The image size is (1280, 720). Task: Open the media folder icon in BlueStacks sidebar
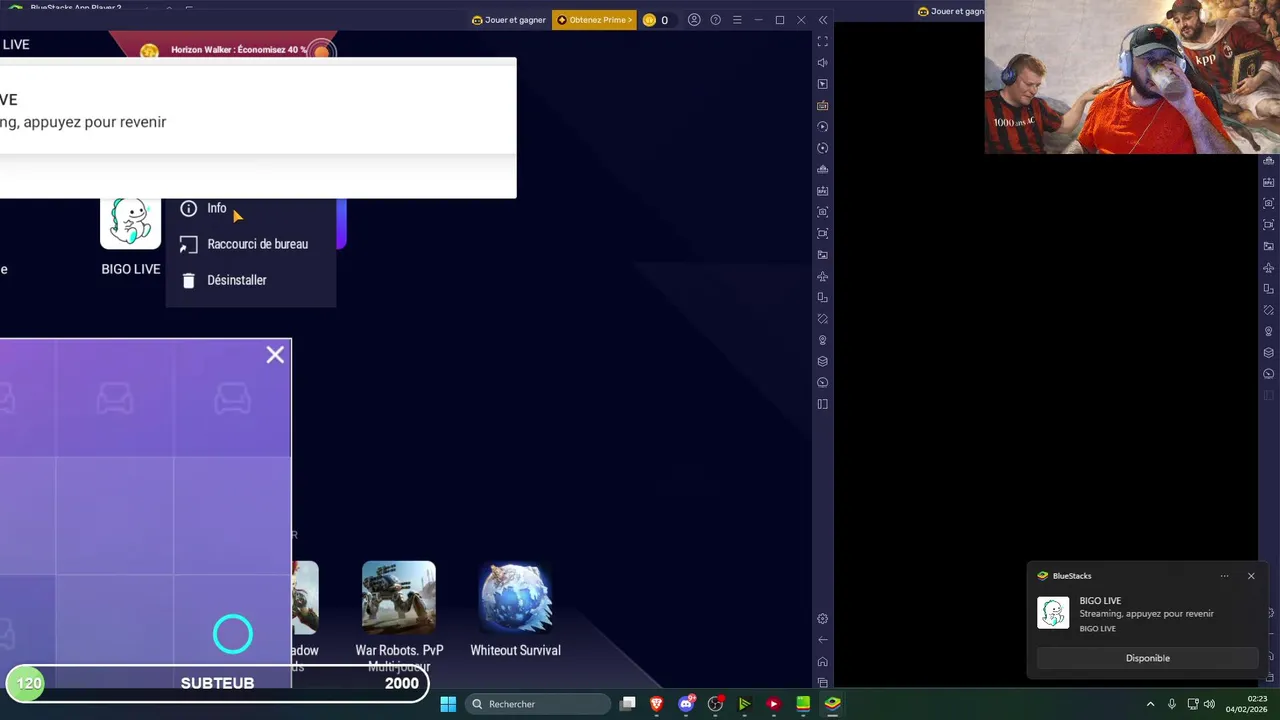coord(822,255)
